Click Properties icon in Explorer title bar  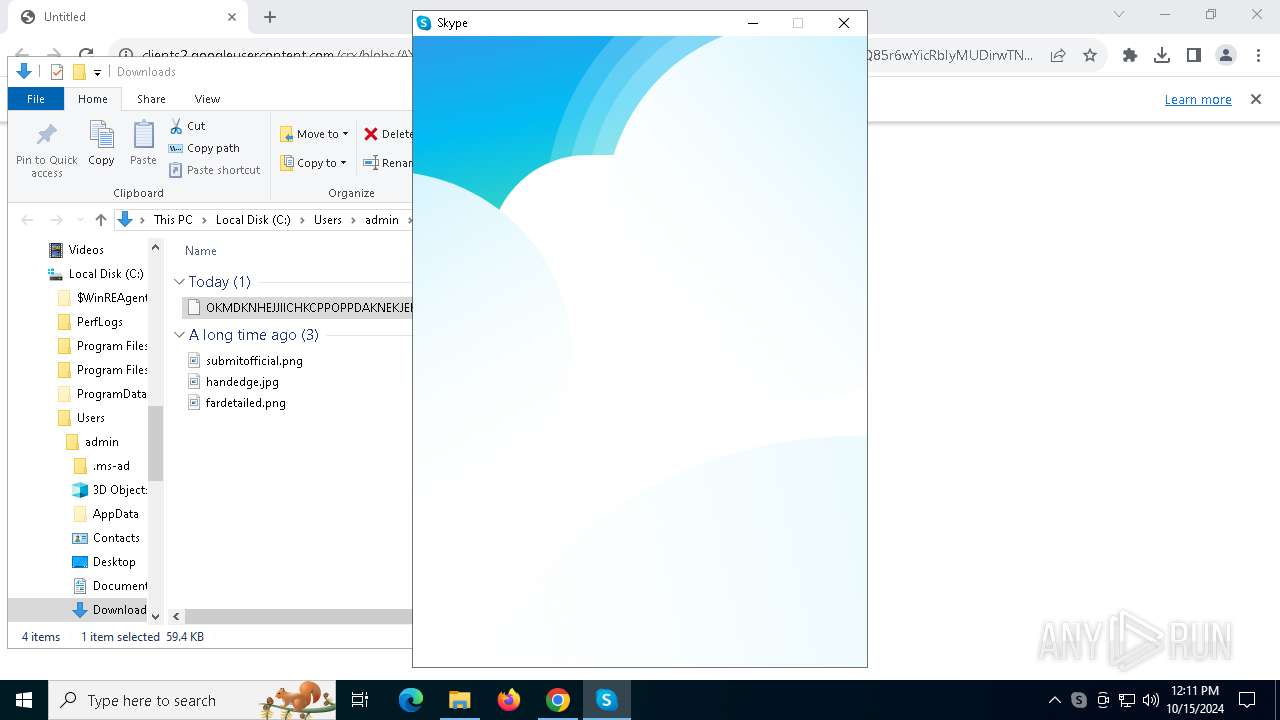(57, 72)
